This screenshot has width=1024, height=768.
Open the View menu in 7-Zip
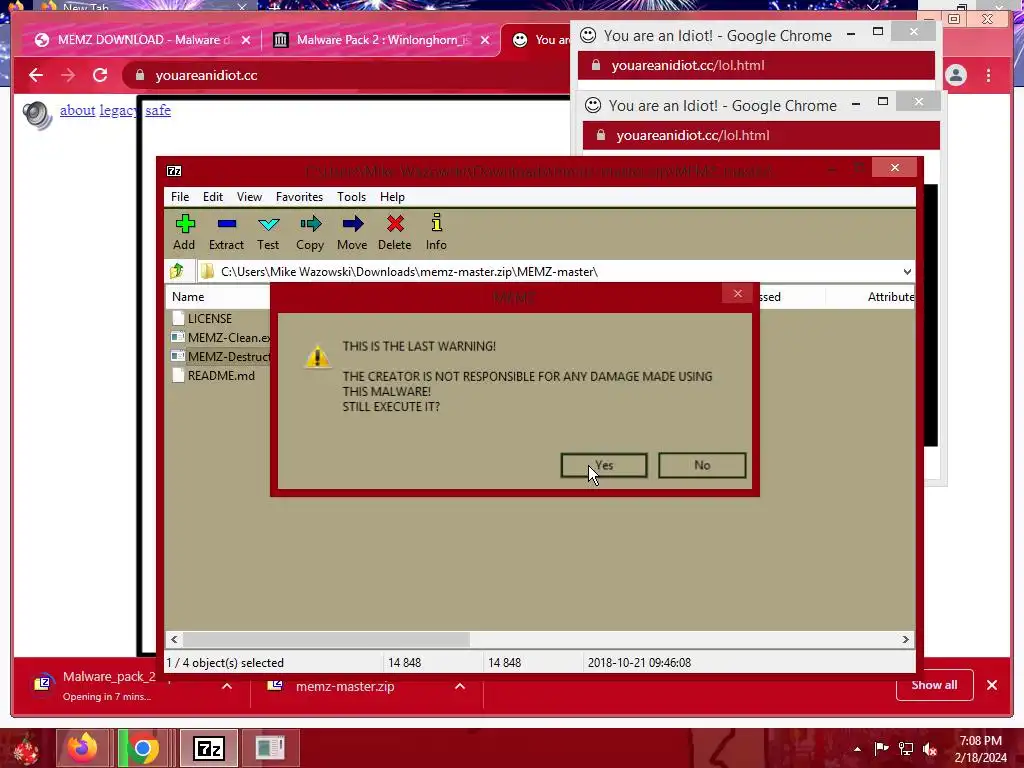249,197
